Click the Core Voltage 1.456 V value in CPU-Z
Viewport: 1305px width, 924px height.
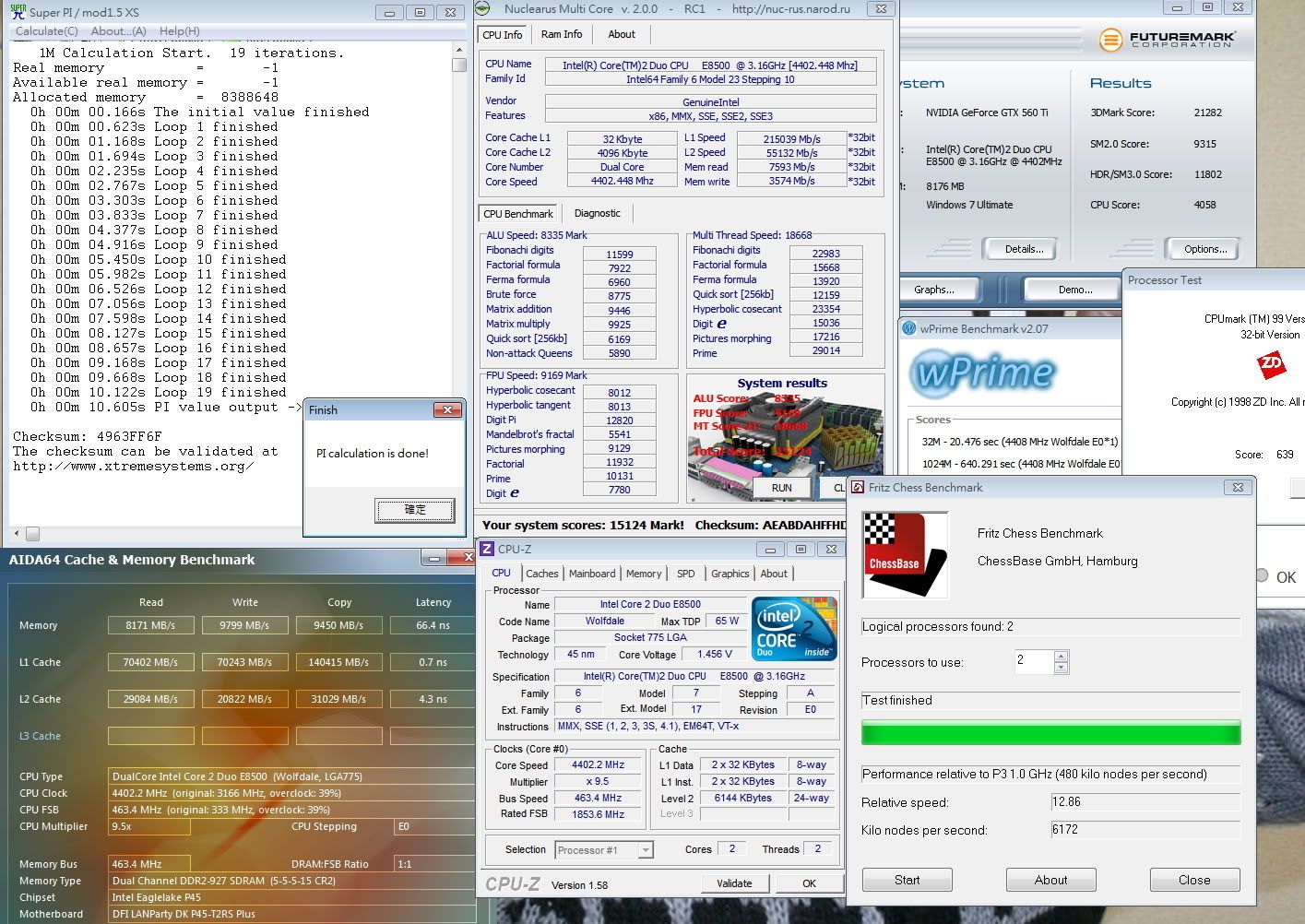[x=716, y=654]
